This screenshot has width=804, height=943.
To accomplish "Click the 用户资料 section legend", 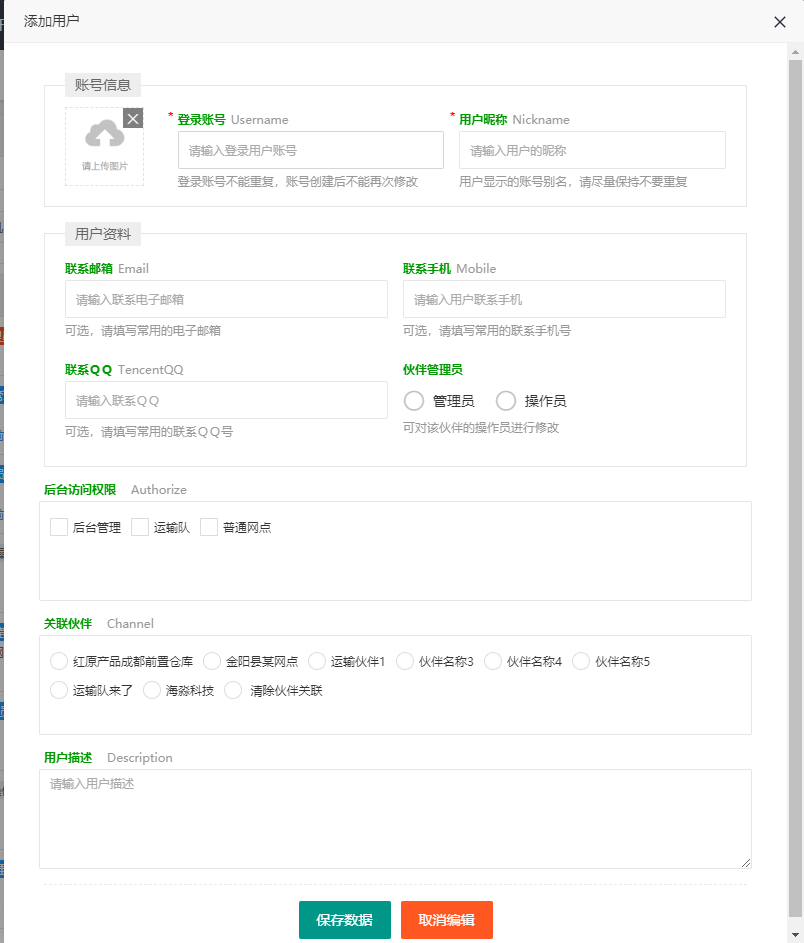I will pyautogui.click(x=103, y=234).
